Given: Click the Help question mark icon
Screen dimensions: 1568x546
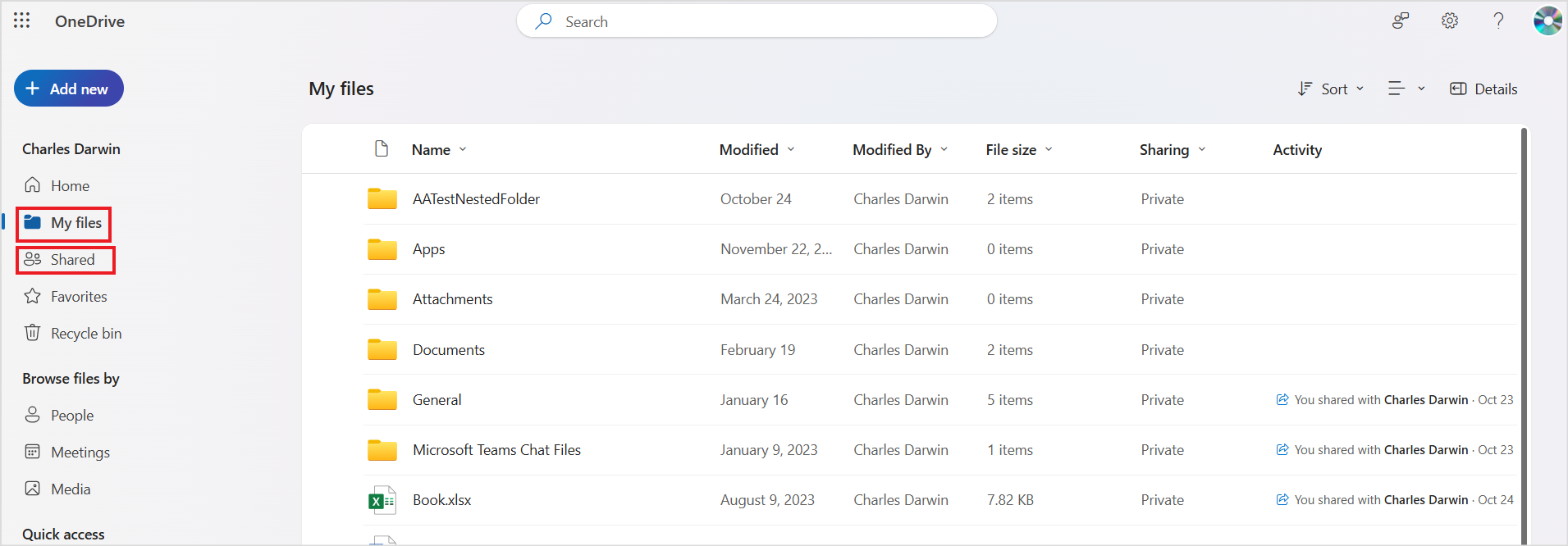Looking at the screenshot, I should tap(1498, 21).
